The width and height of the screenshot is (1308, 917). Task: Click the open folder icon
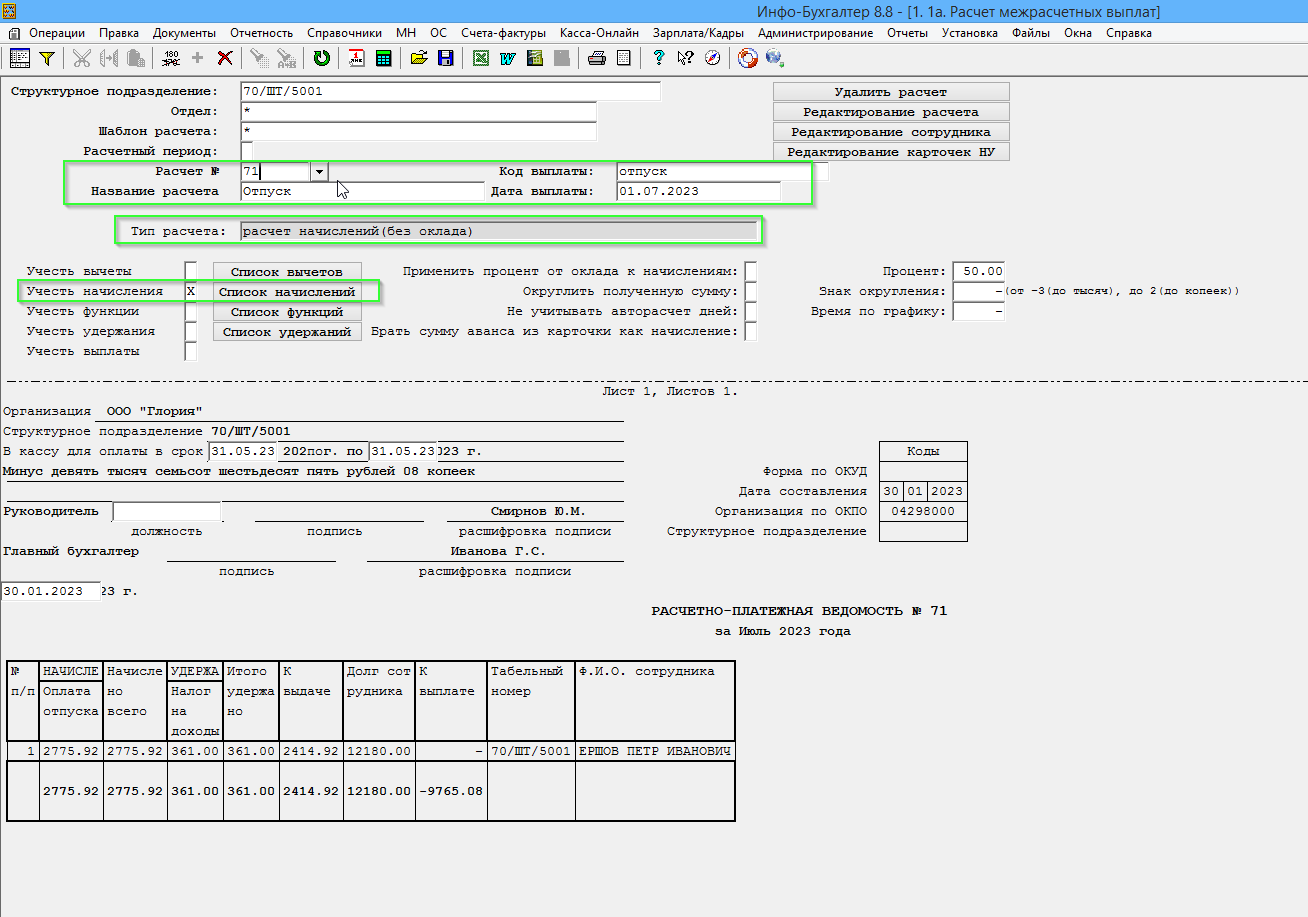419,58
